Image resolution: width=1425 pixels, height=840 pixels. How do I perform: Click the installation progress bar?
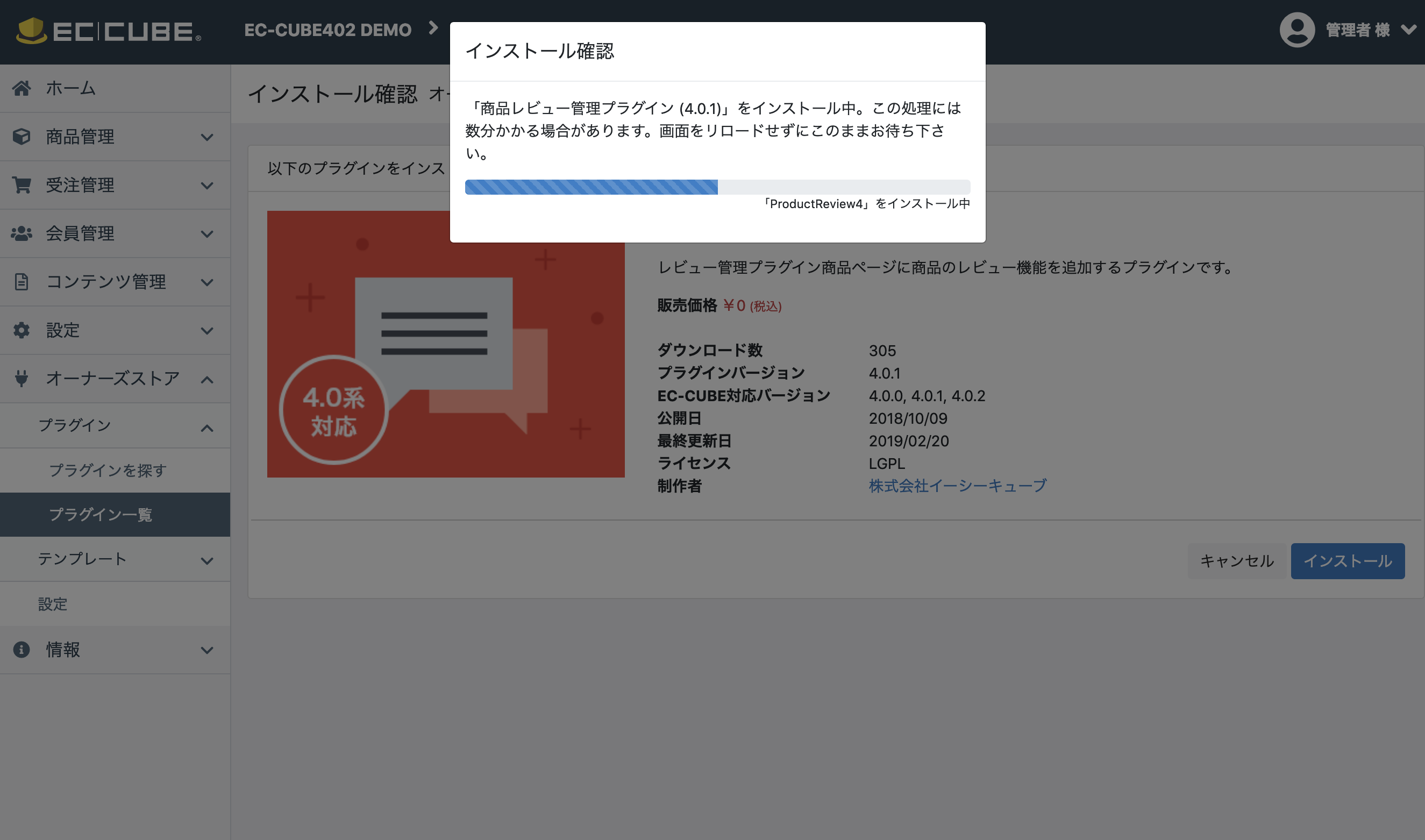coord(717,187)
